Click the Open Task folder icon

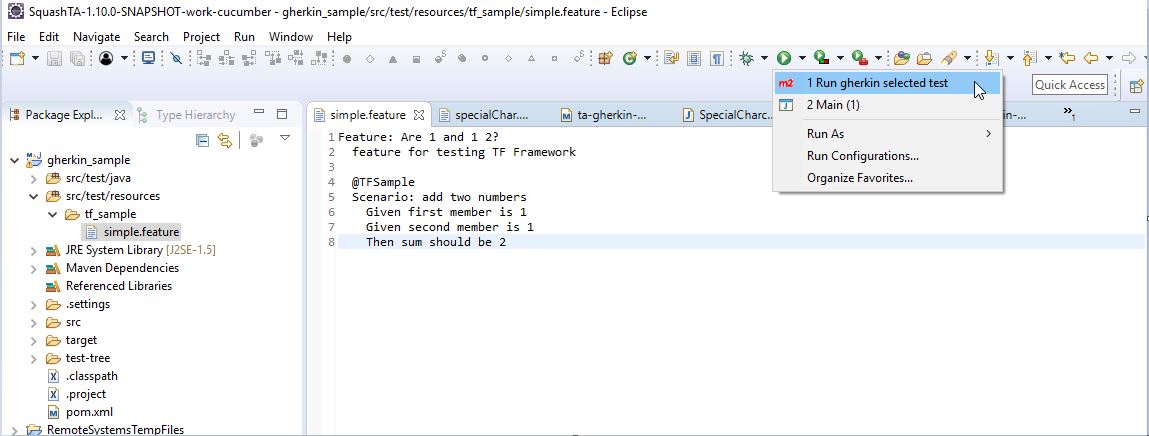tap(925, 58)
